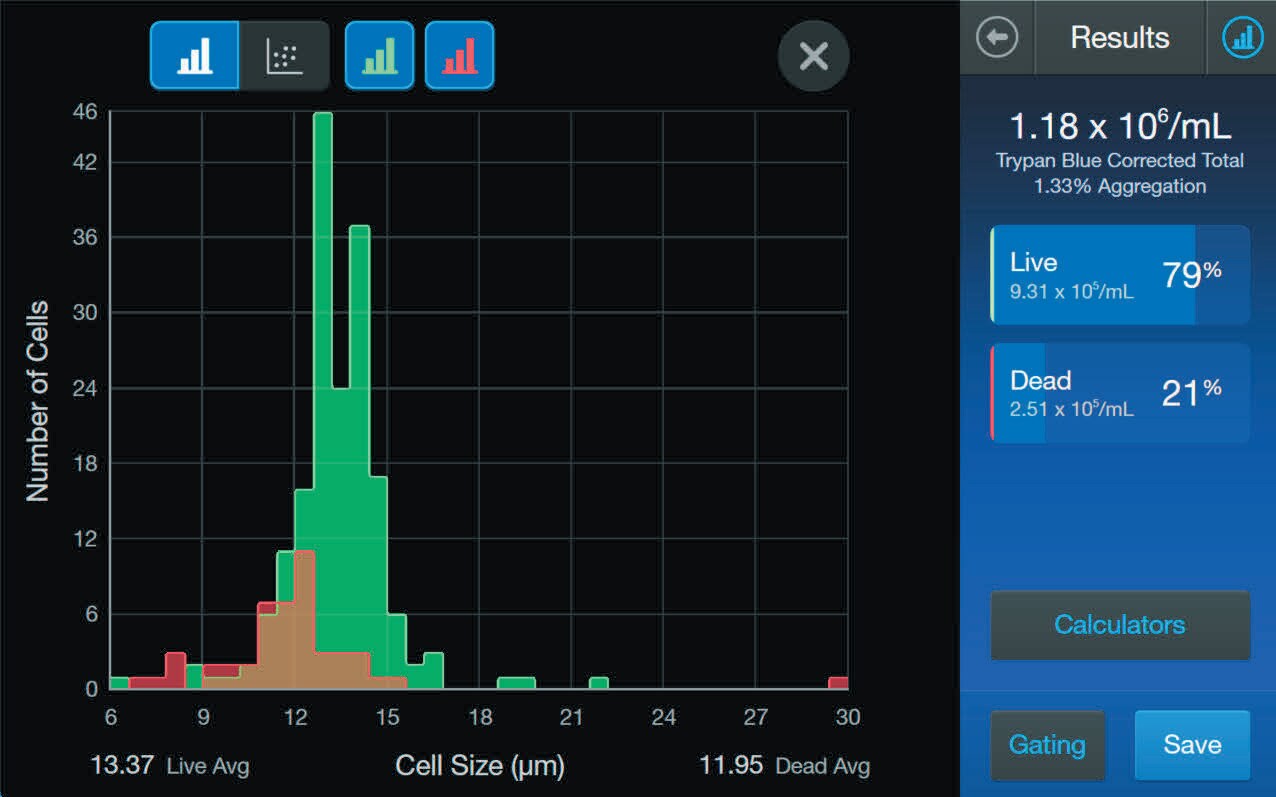Screen dimensions: 1276x797
Task: Select the Results header tab
Action: pyautogui.click(x=1119, y=38)
